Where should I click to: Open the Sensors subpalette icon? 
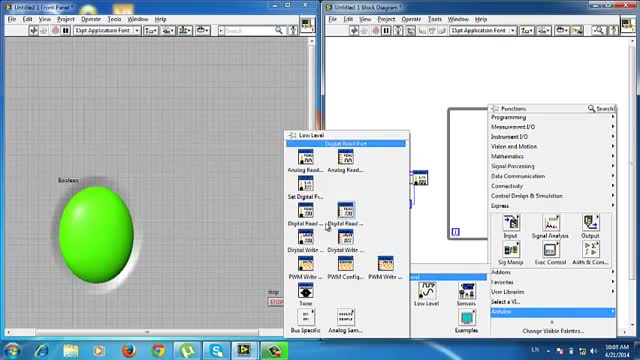(x=467, y=291)
